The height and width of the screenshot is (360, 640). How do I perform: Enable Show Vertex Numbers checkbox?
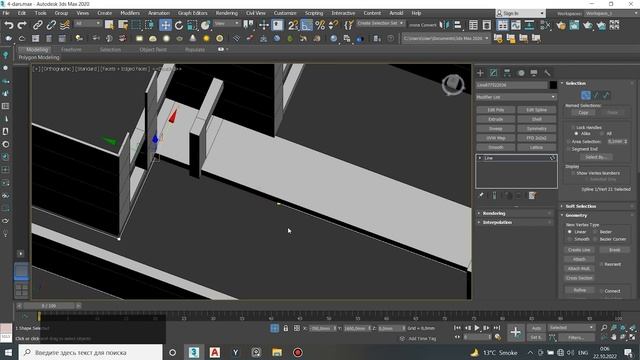[573, 173]
